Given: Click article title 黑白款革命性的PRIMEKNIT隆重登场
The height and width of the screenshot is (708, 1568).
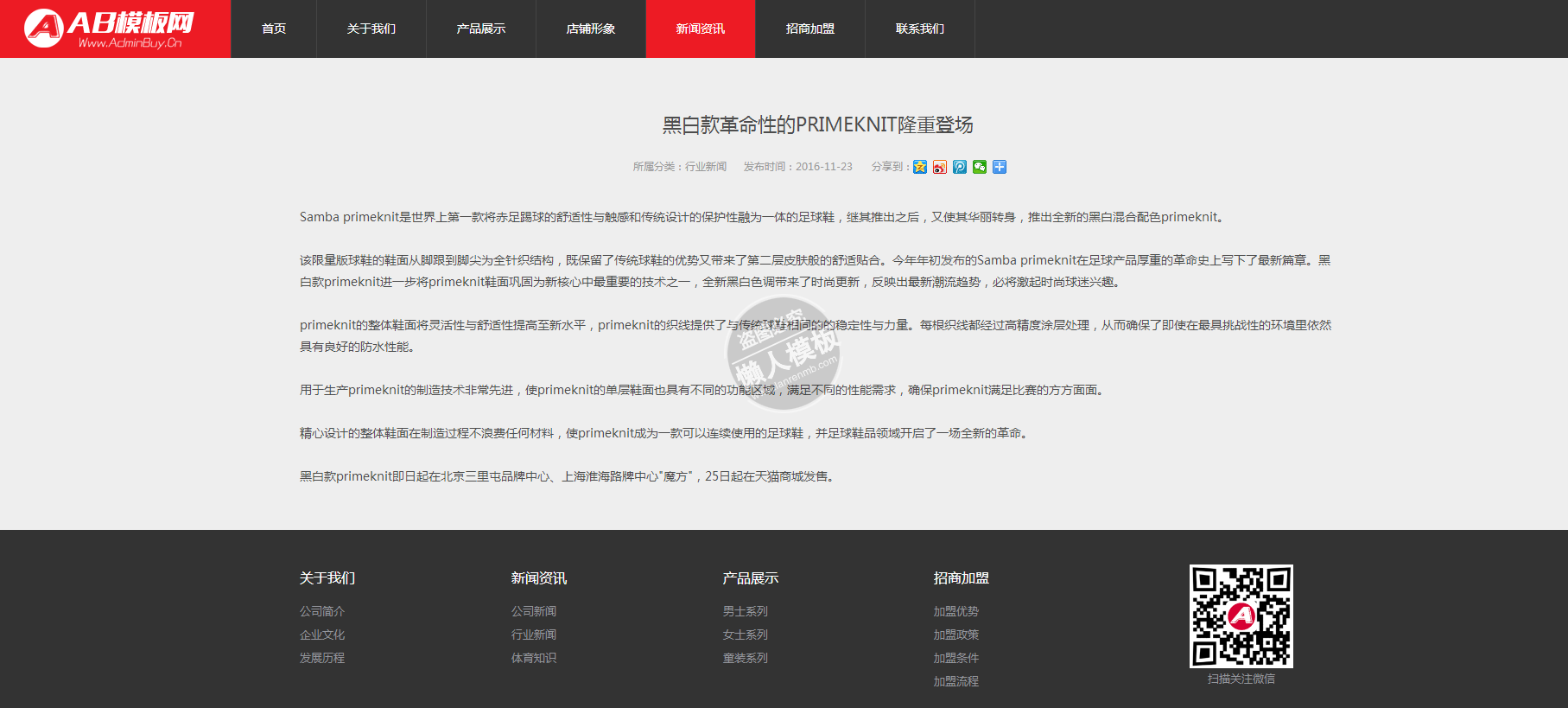Looking at the screenshot, I should click(817, 125).
